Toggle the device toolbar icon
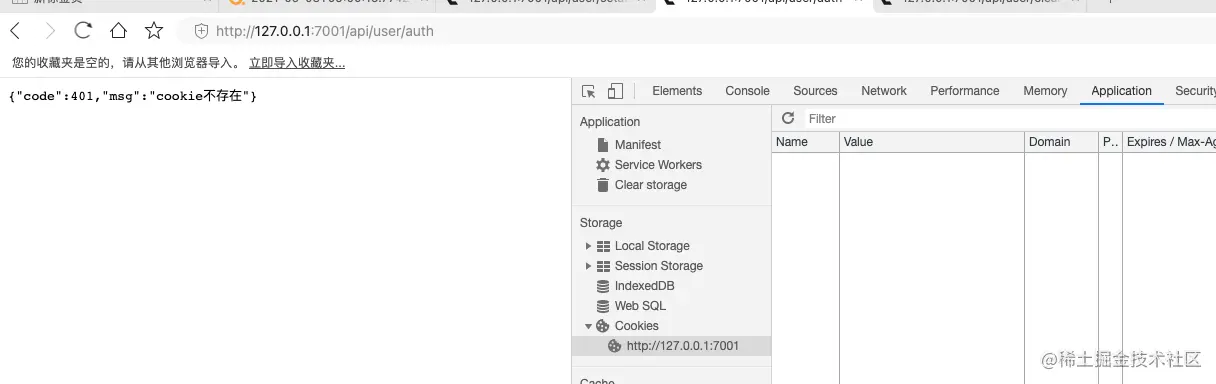 click(615, 91)
